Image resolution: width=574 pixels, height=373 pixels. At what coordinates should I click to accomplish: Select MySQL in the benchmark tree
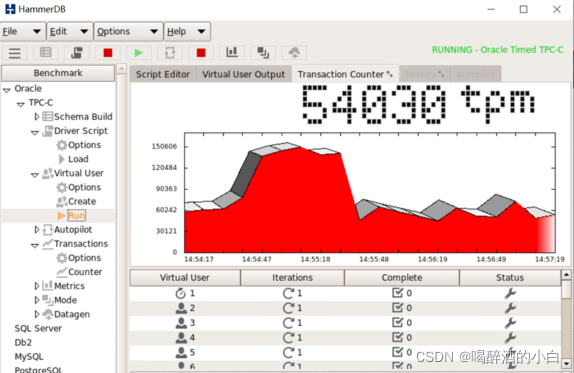(29, 357)
